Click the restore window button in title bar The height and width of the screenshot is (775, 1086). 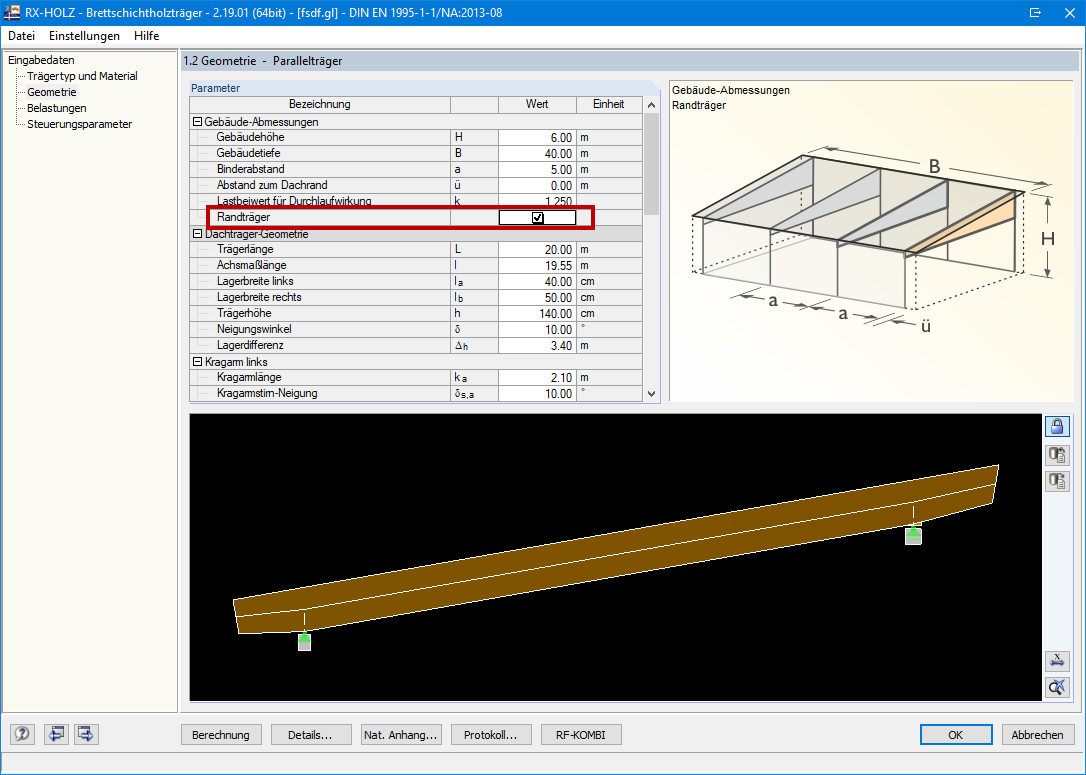coord(1035,12)
